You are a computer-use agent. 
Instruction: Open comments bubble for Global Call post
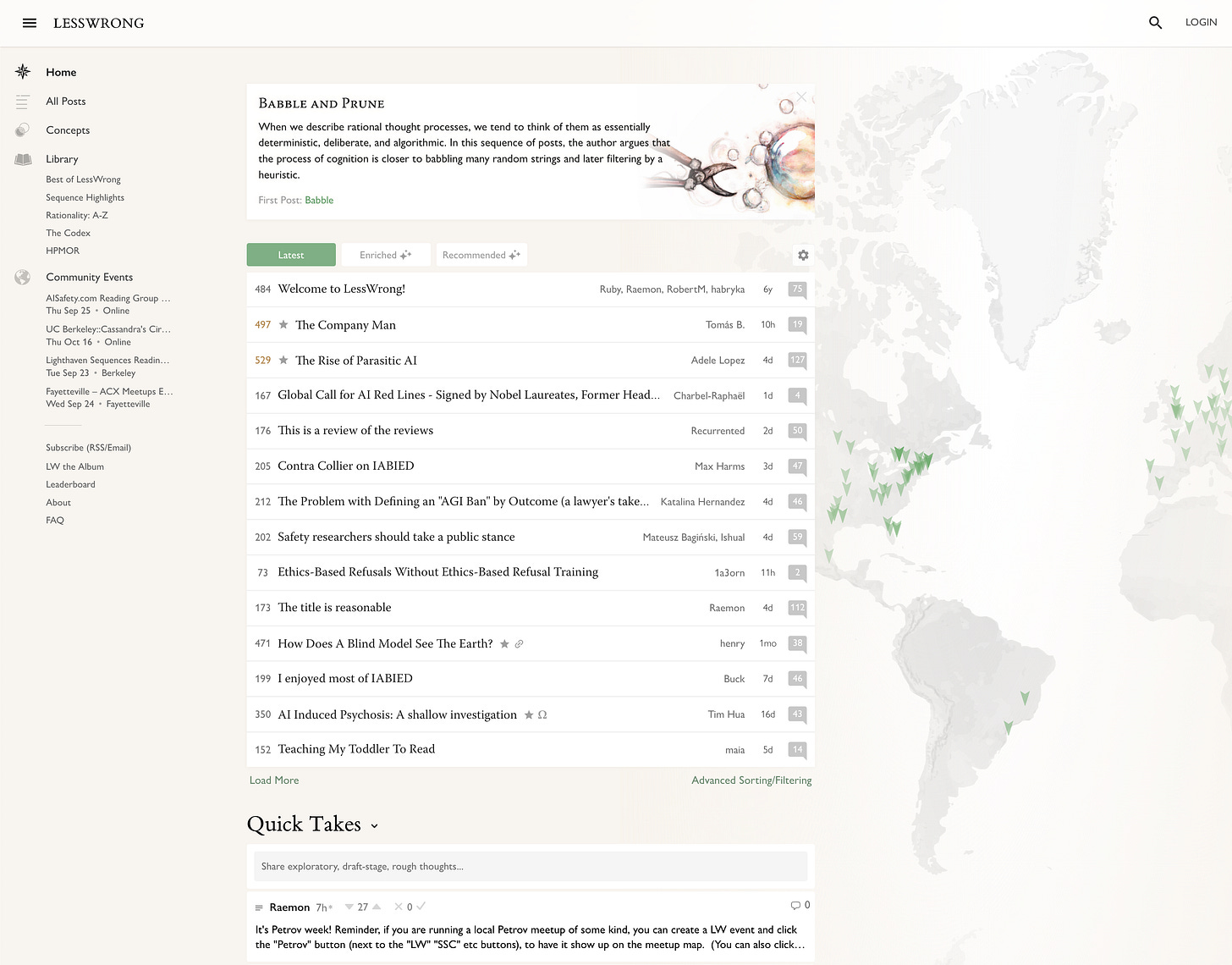tap(797, 395)
